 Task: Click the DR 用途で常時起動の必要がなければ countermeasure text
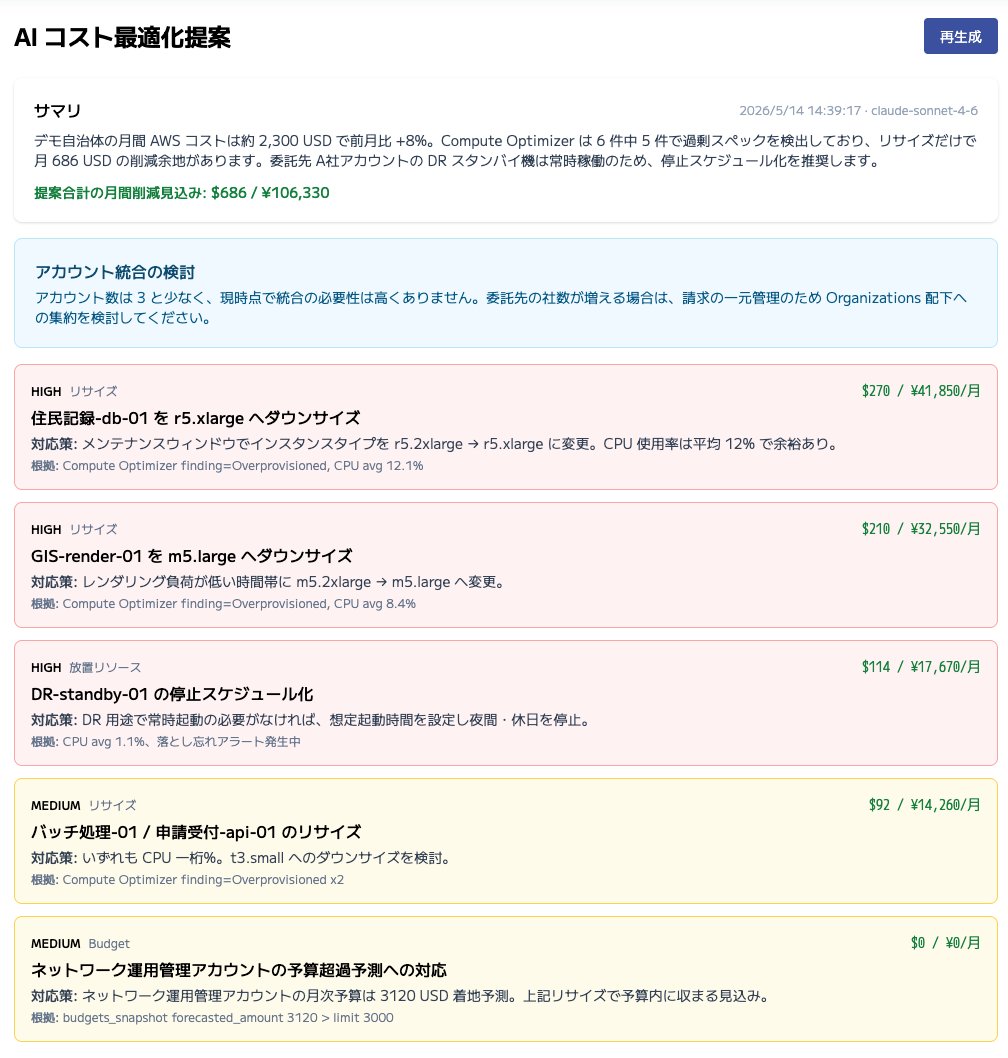click(x=313, y=720)
